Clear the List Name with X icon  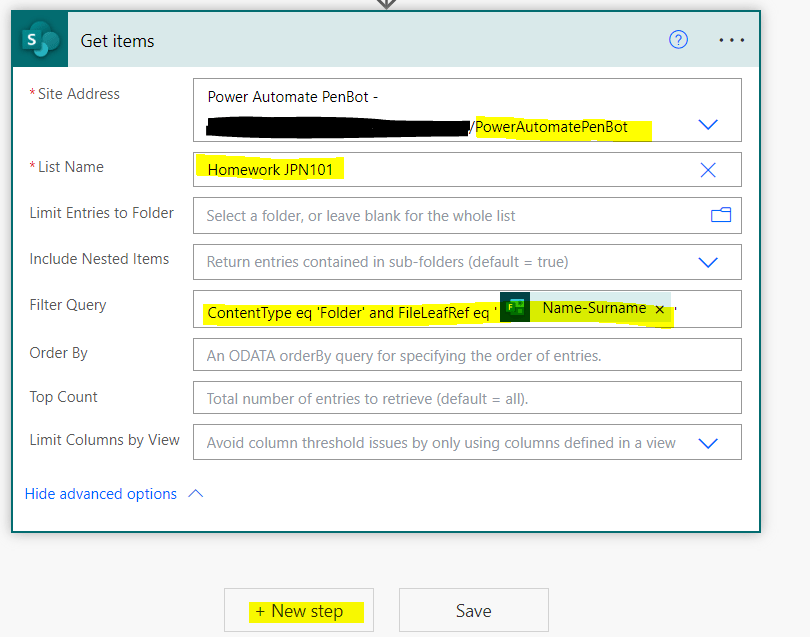point(708,170)
